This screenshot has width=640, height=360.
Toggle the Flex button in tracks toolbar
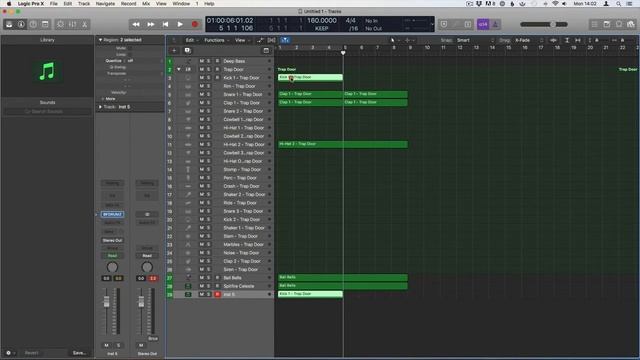(271, 40)
